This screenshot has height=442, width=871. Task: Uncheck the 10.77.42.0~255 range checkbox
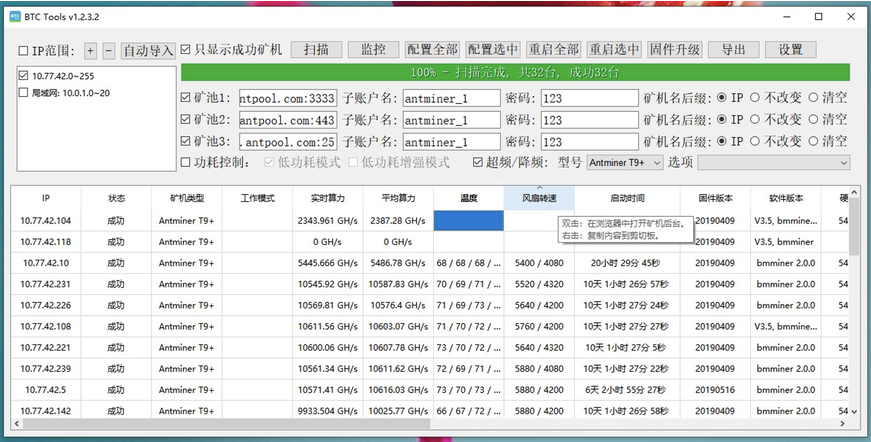(x=23, y=76)
